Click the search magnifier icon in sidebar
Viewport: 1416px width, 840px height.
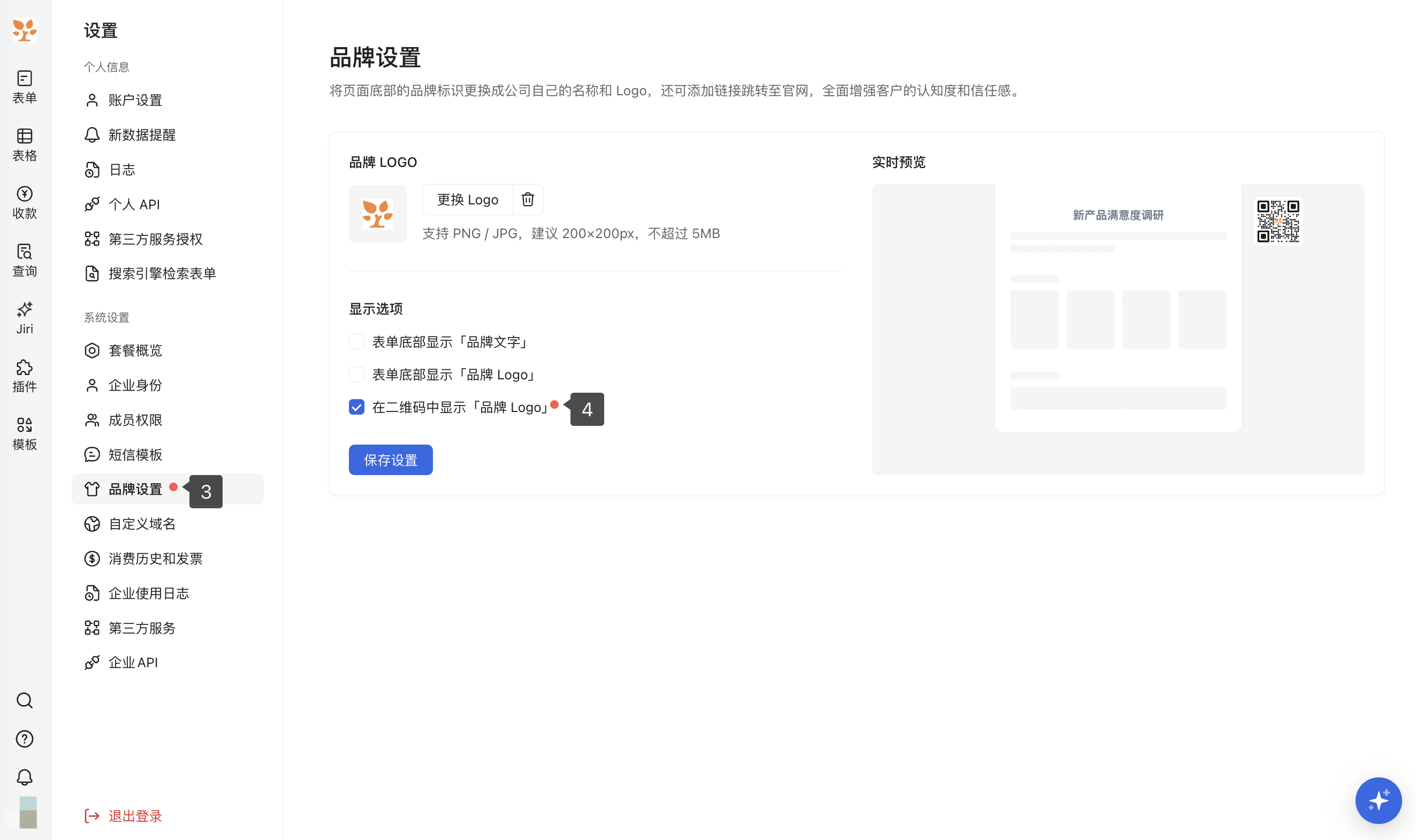tap(24, 700)
